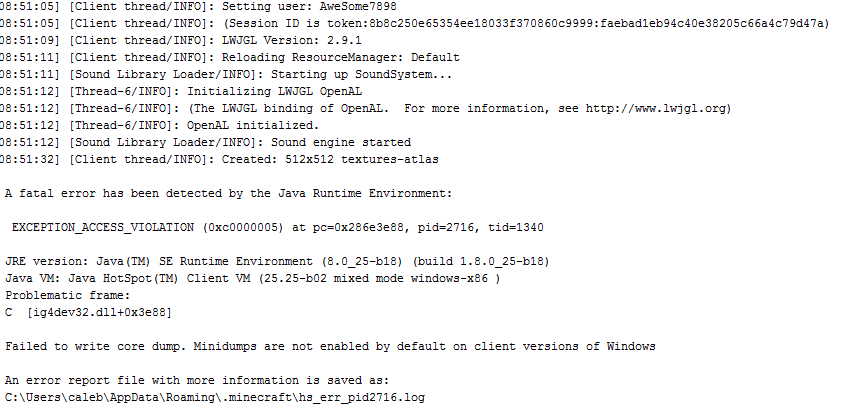846x412 pixels.
Task: Click the fatal error detected message
Action: (229, 193)
